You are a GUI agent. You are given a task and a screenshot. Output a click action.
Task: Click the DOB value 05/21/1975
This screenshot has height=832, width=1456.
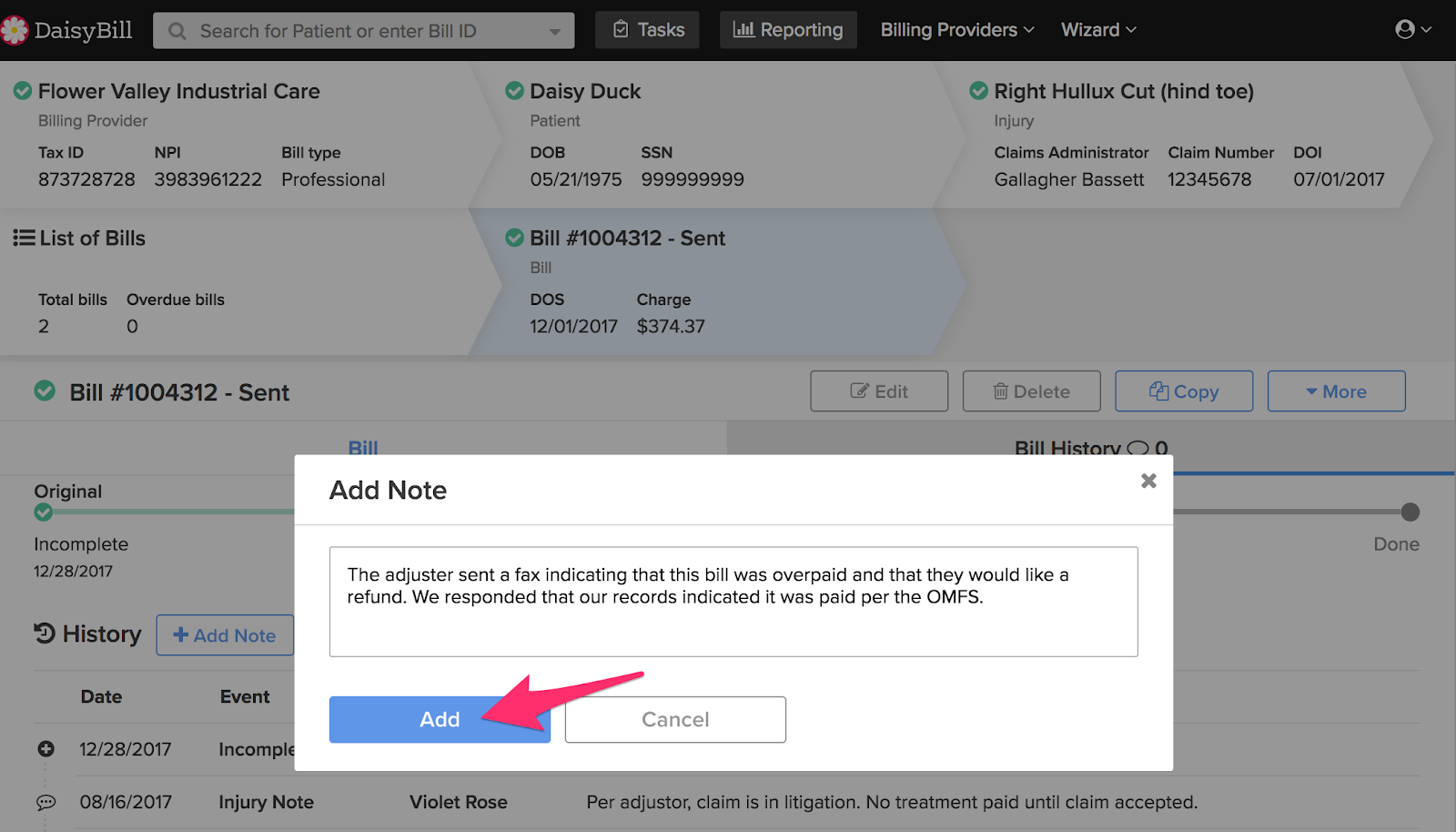coord(576,179)
